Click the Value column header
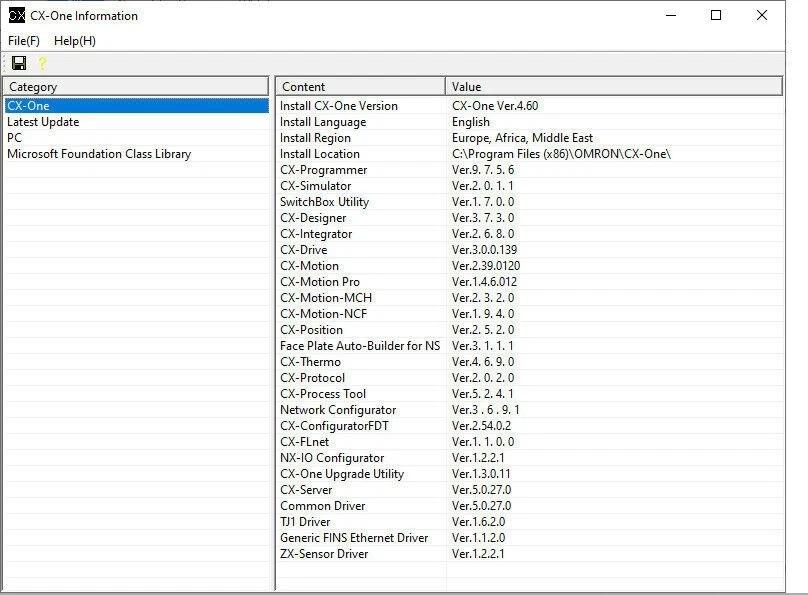 (x=613, y=87)
